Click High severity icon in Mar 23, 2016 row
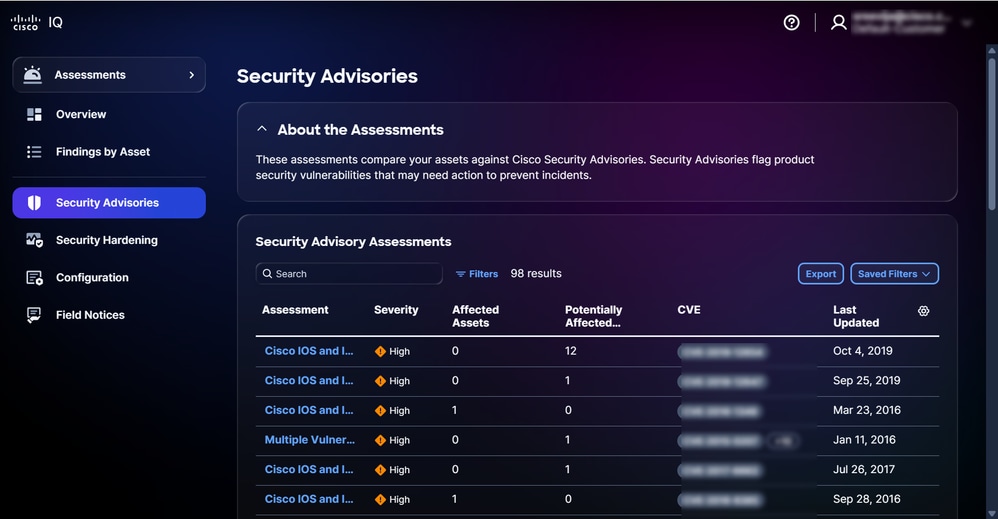This screenshot has width=998, height=519. pos(380,411)
